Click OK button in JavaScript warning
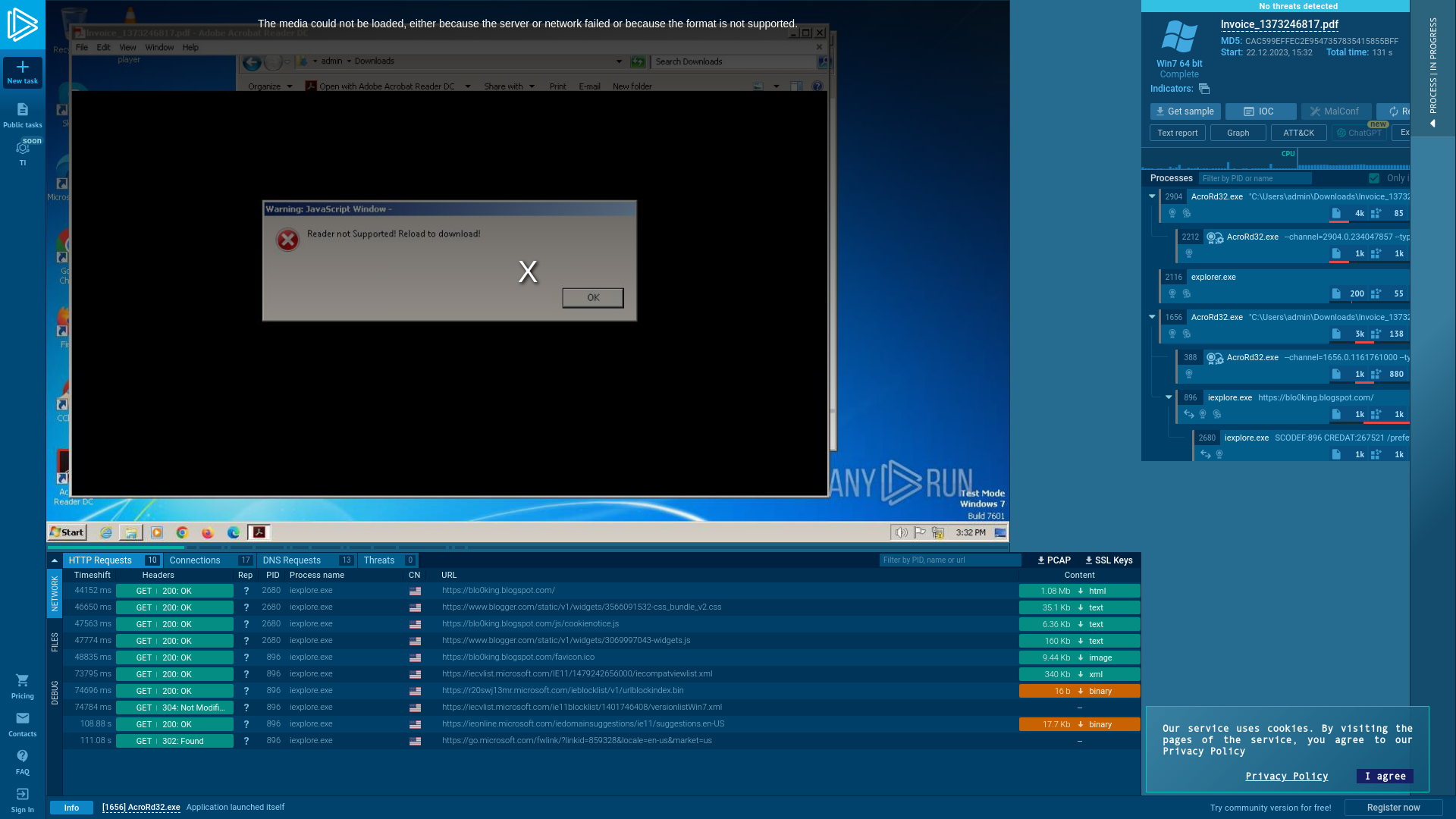The image size is (1456, 819). point(591,297)
